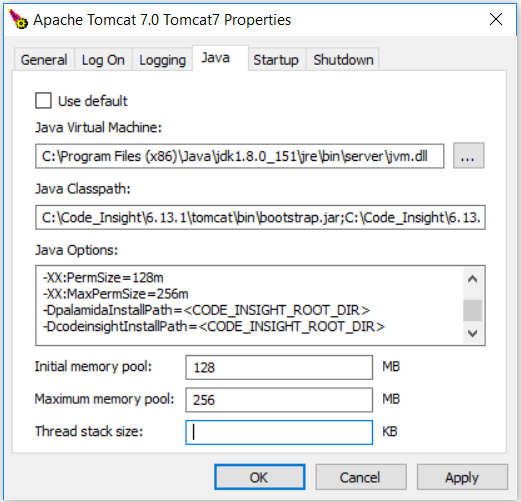Focus the Maximum memory pool field
Image resolution: width=521 pixels, height=502 pixels.
pos(279,400)
